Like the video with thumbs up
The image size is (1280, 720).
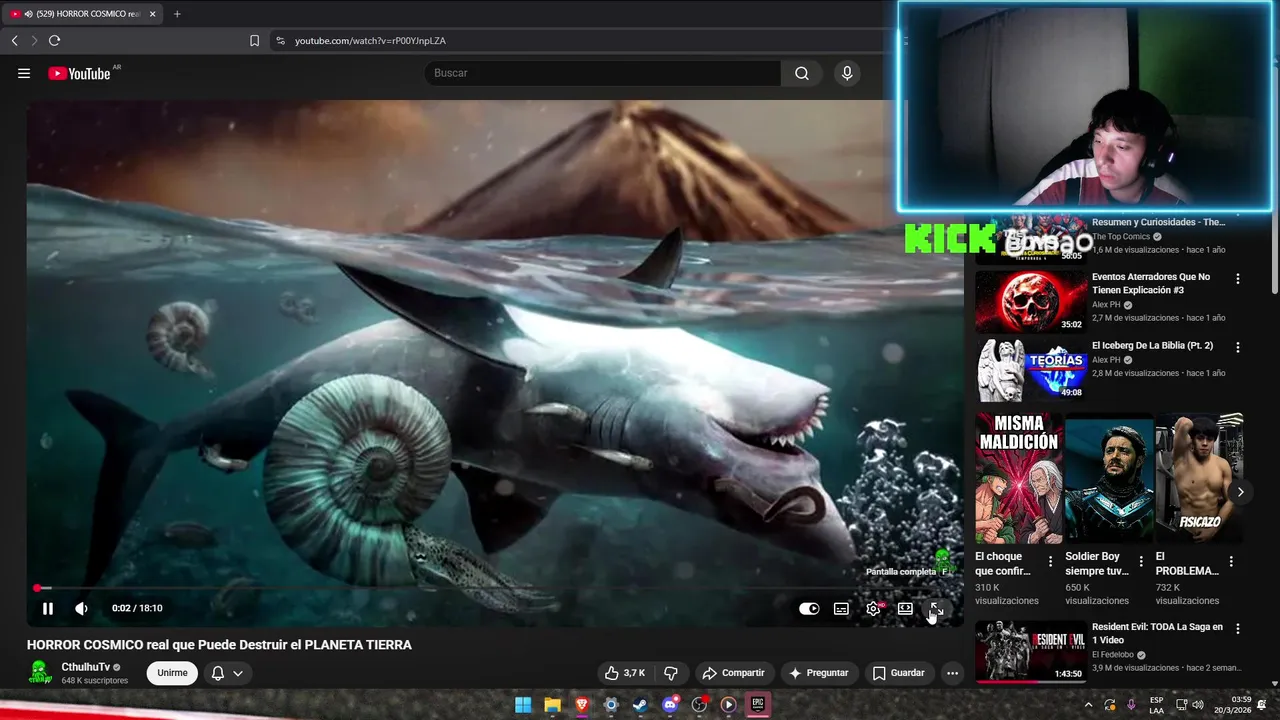tap(625, 673)
